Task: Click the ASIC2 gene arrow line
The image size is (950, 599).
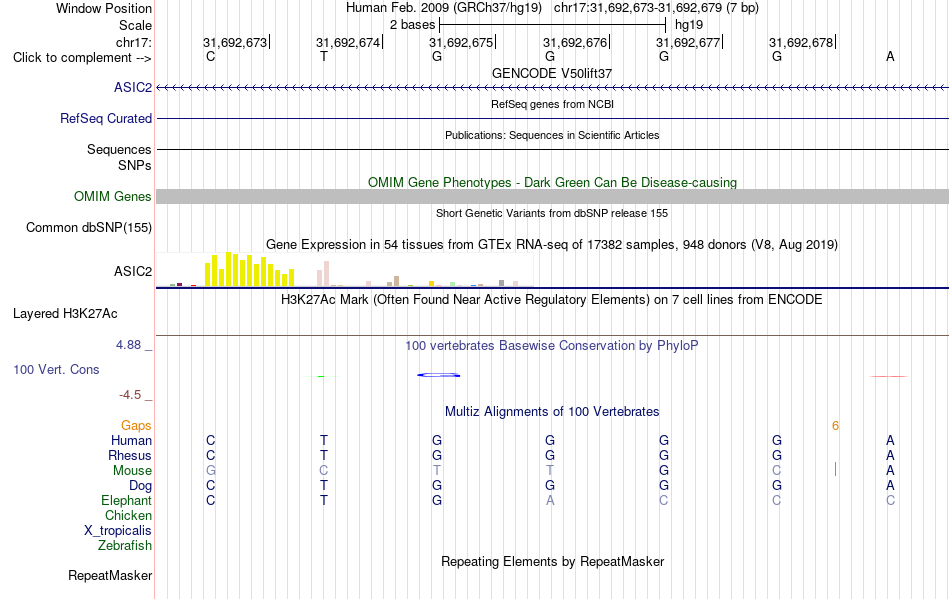Action: coord(553,88)
